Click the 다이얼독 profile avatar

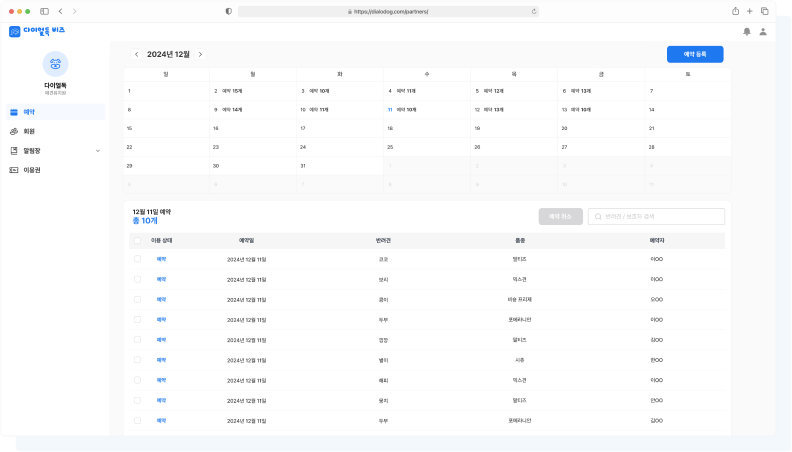[56, 64]
